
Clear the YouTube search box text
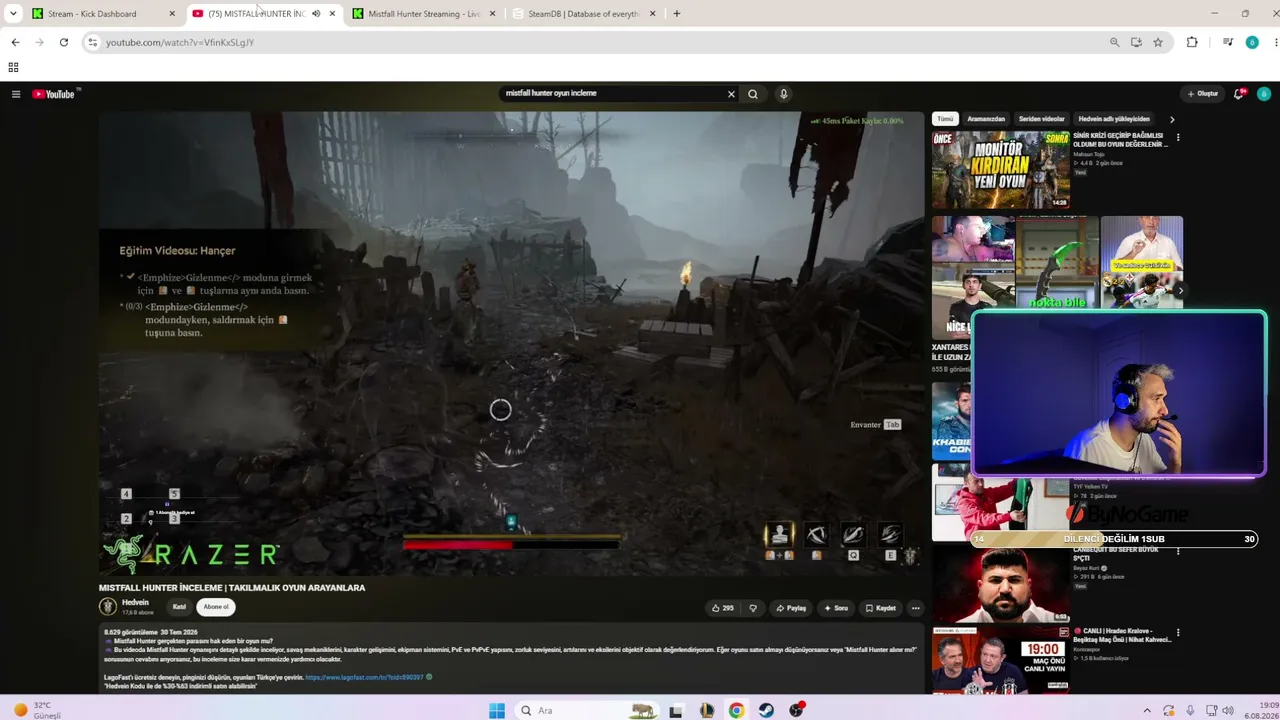point(731,94)
